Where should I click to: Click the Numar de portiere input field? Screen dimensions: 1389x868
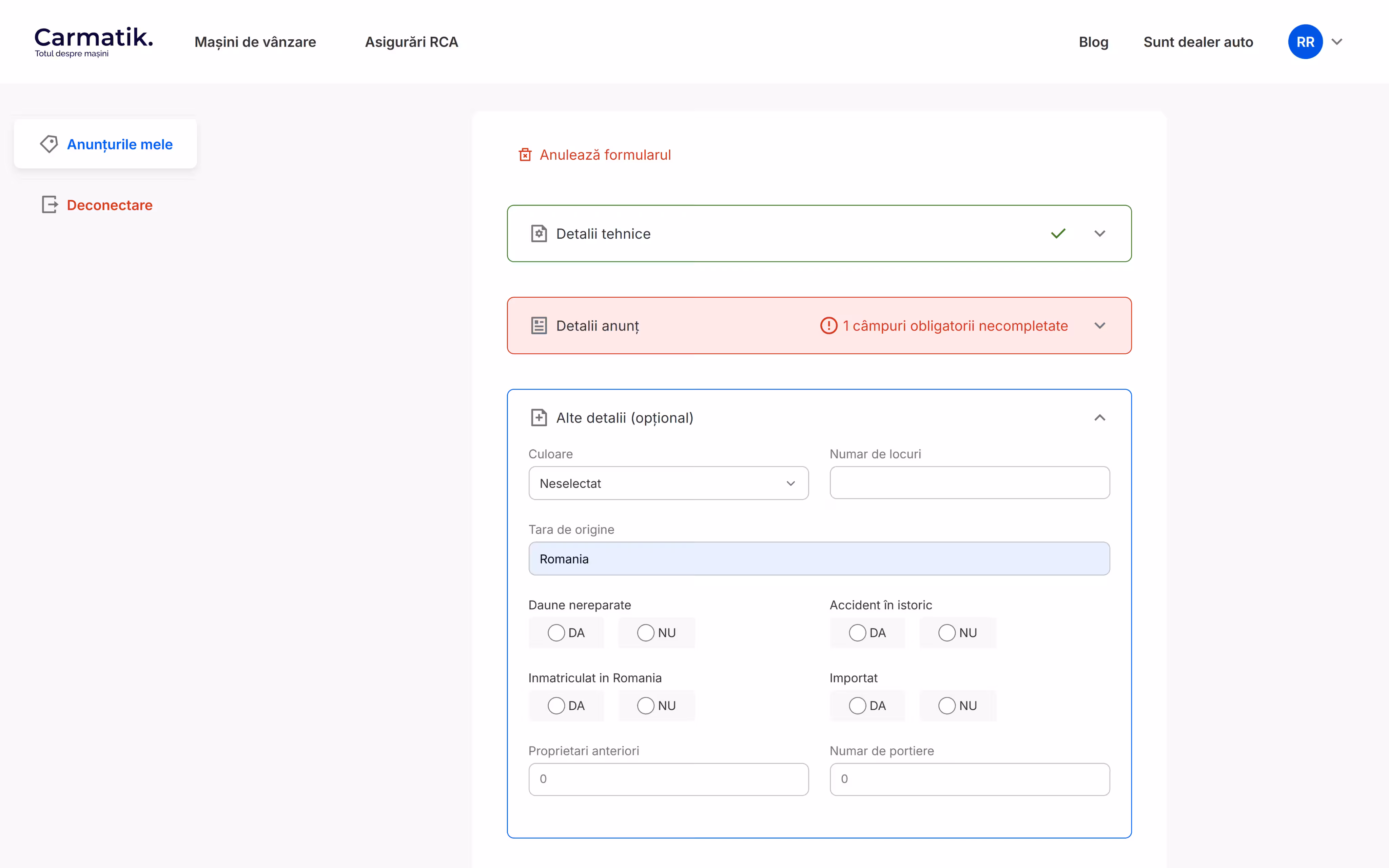(970, 779)
